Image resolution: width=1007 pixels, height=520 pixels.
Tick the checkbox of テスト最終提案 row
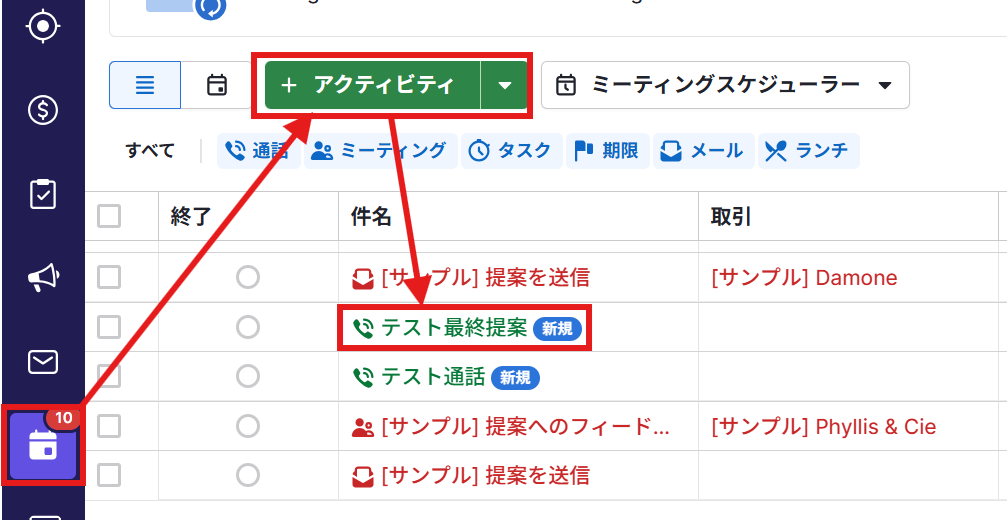[x=109, y=327]
